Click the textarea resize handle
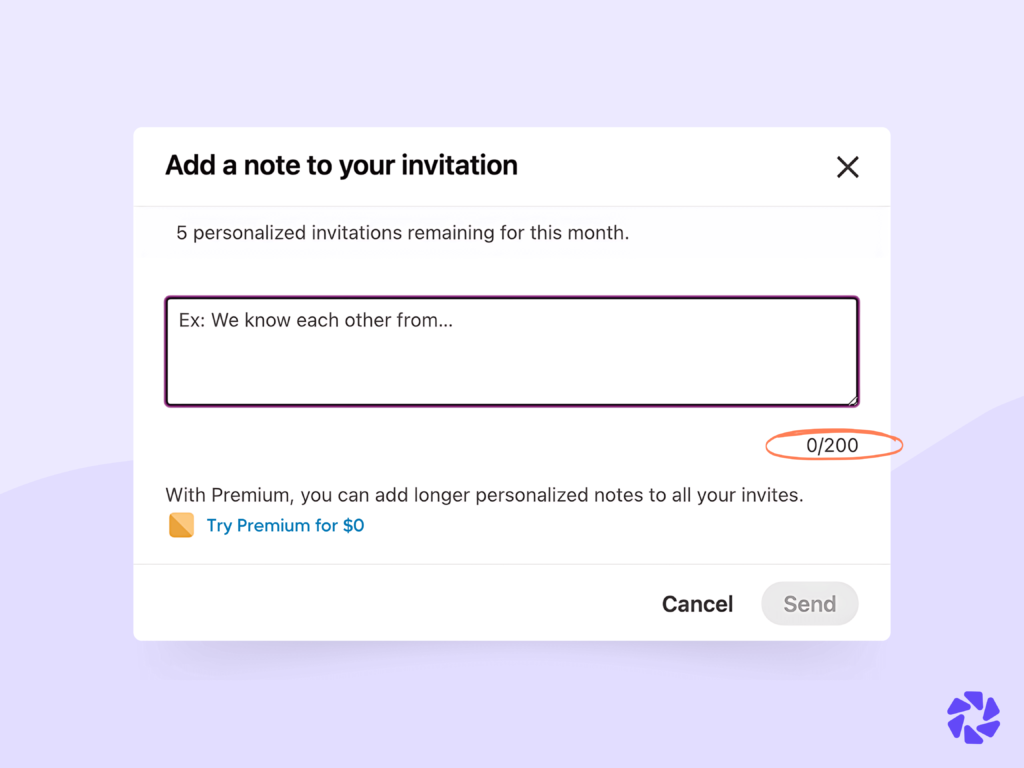This screenshot has width=1024, height=768. click(x=851, y=398)
